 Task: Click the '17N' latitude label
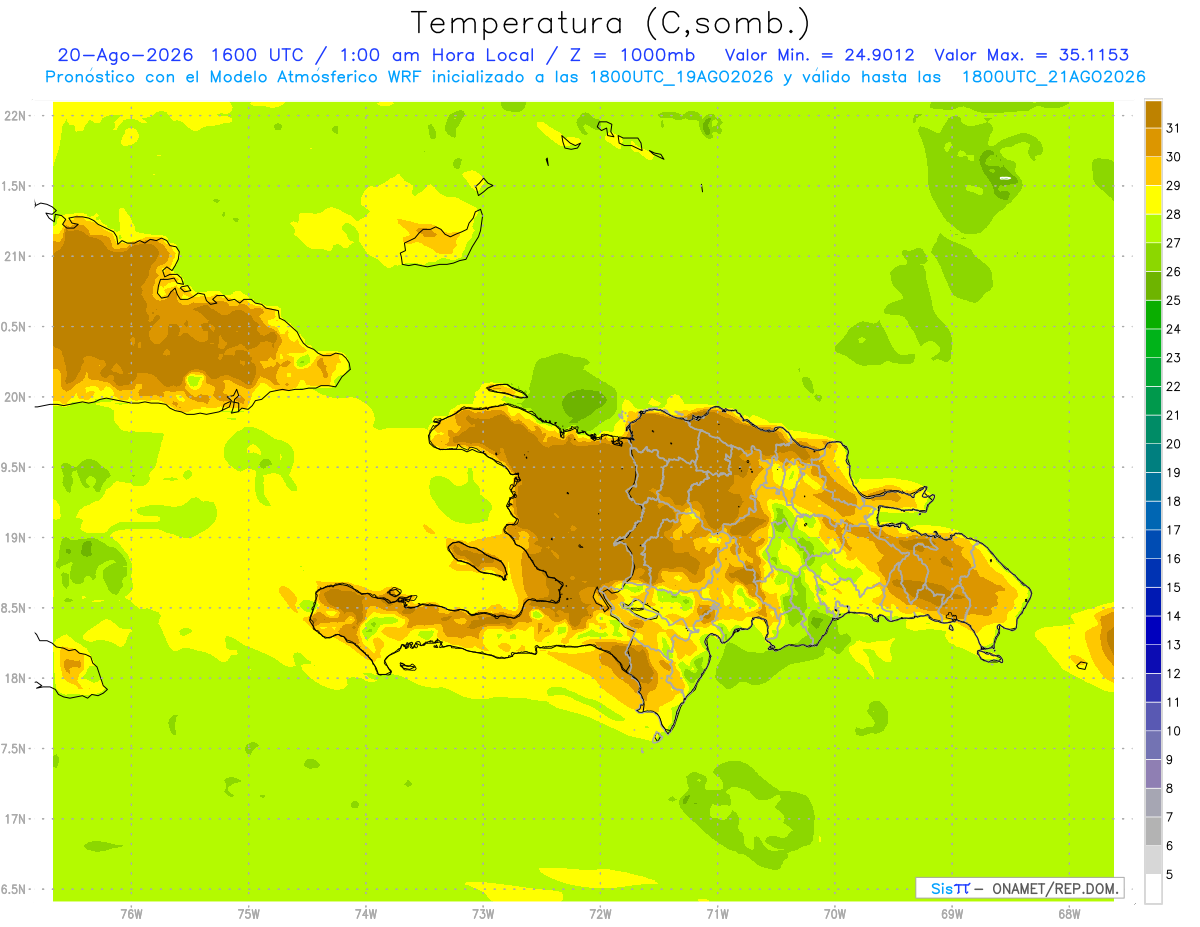17,819
